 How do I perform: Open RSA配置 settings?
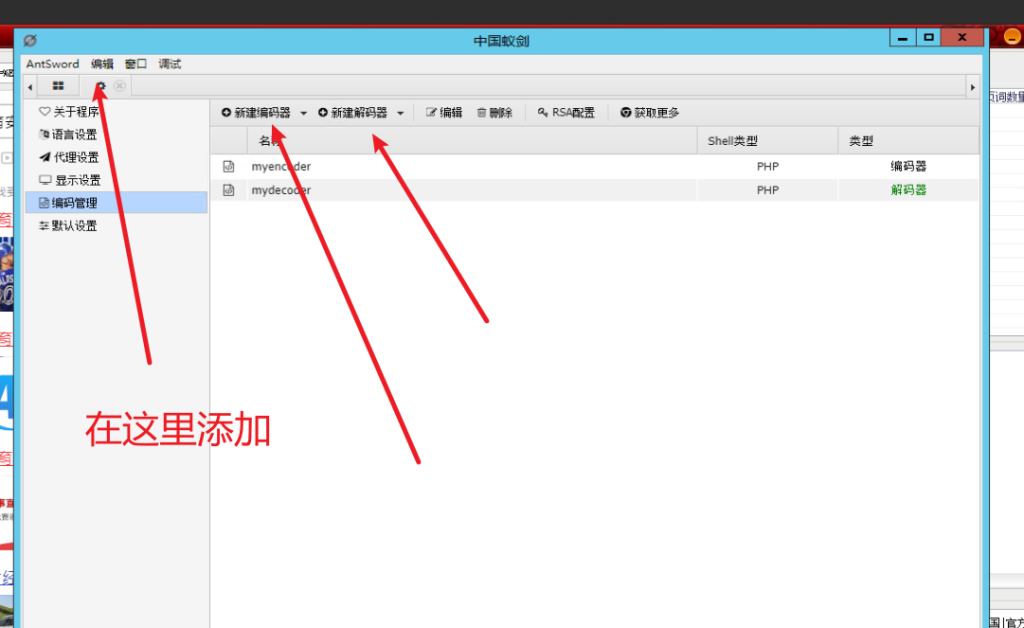pos(566,113)
